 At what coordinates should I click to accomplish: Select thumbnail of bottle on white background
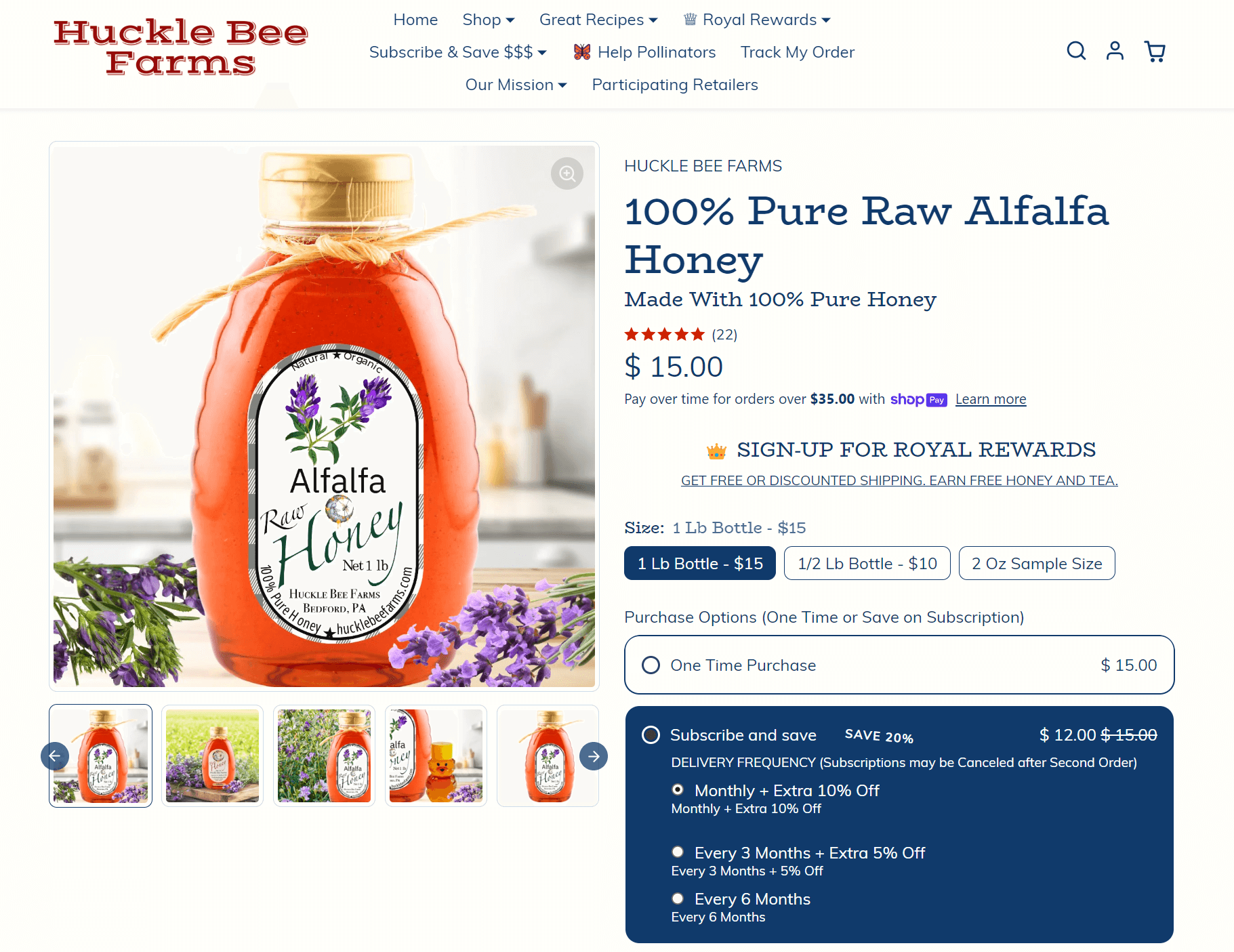click(x=548, y=756)
